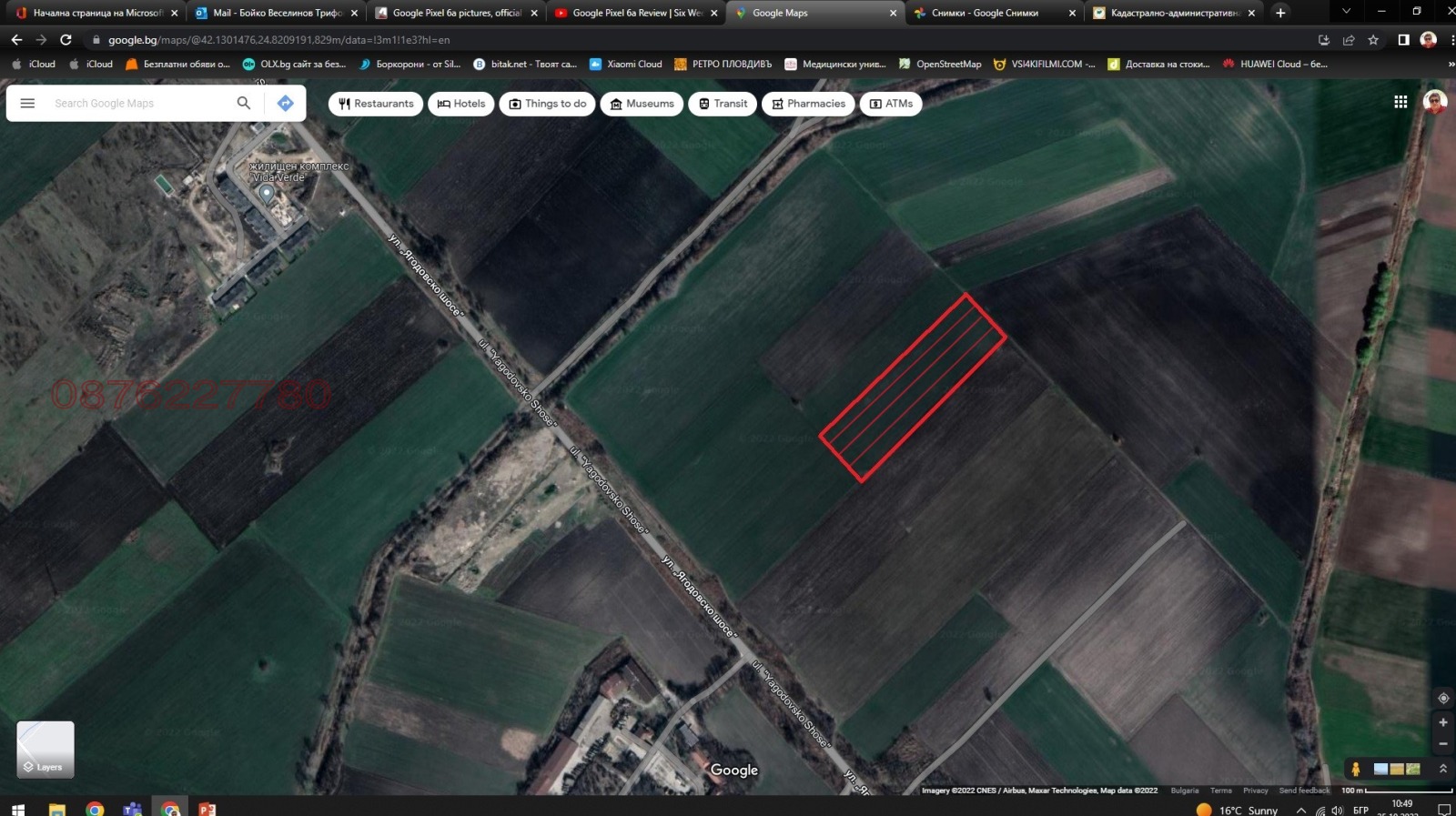
Task: Click the search magnifier icon
Action: tap(243, 104)
